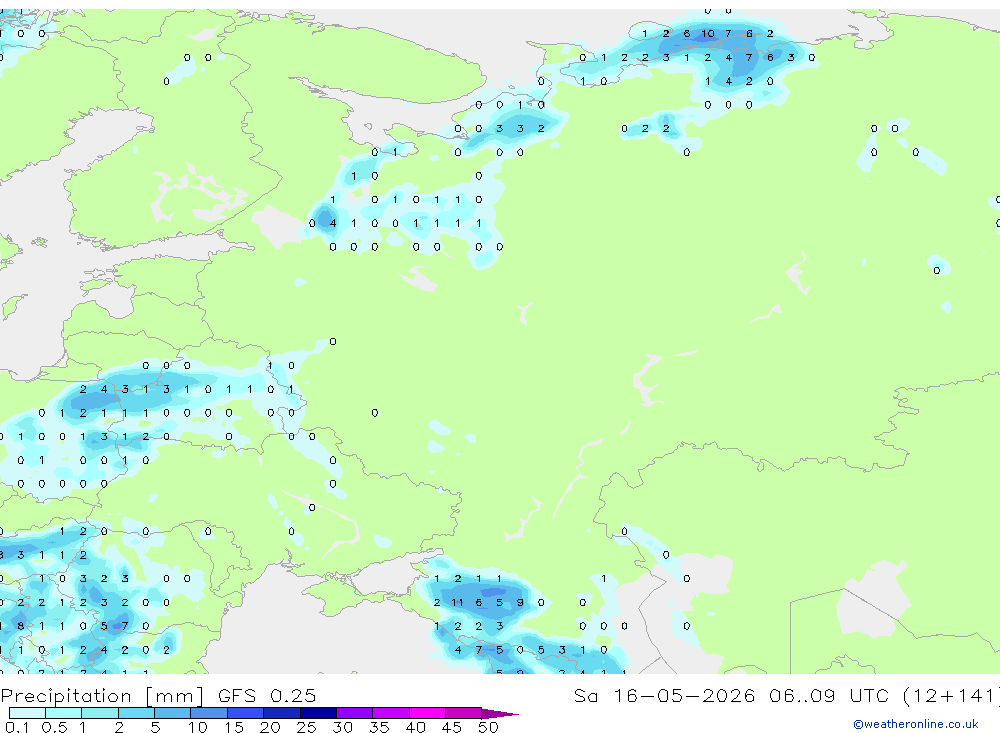Click the '06..09 UTC' time label

pyautogui.click(x=828, y=695)
